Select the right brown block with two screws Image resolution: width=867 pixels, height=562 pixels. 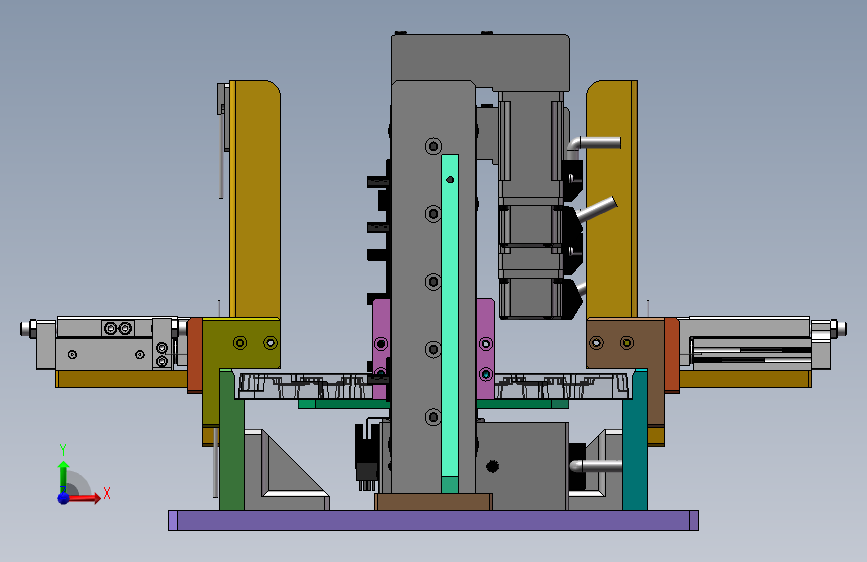(x=625, y=343)
